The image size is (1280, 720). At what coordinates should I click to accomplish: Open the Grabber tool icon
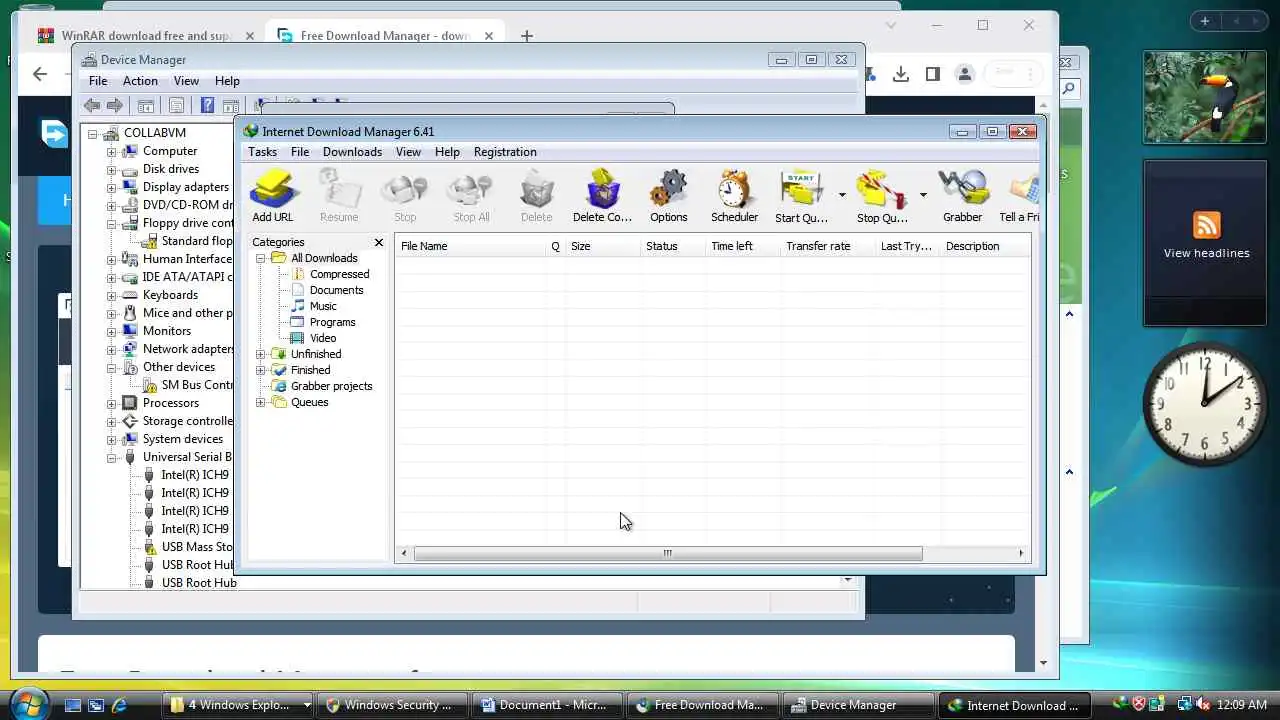coord(962,196)
